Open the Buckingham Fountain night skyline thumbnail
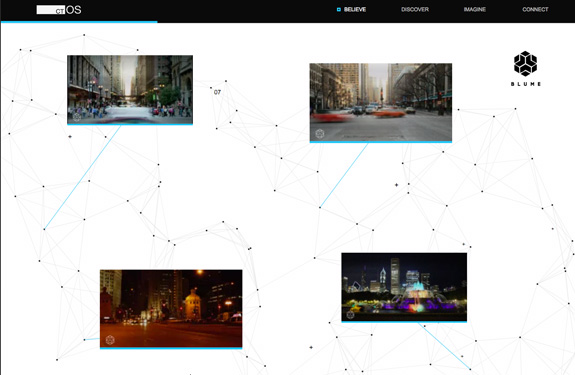575x375 pixels. pos(404,287)
